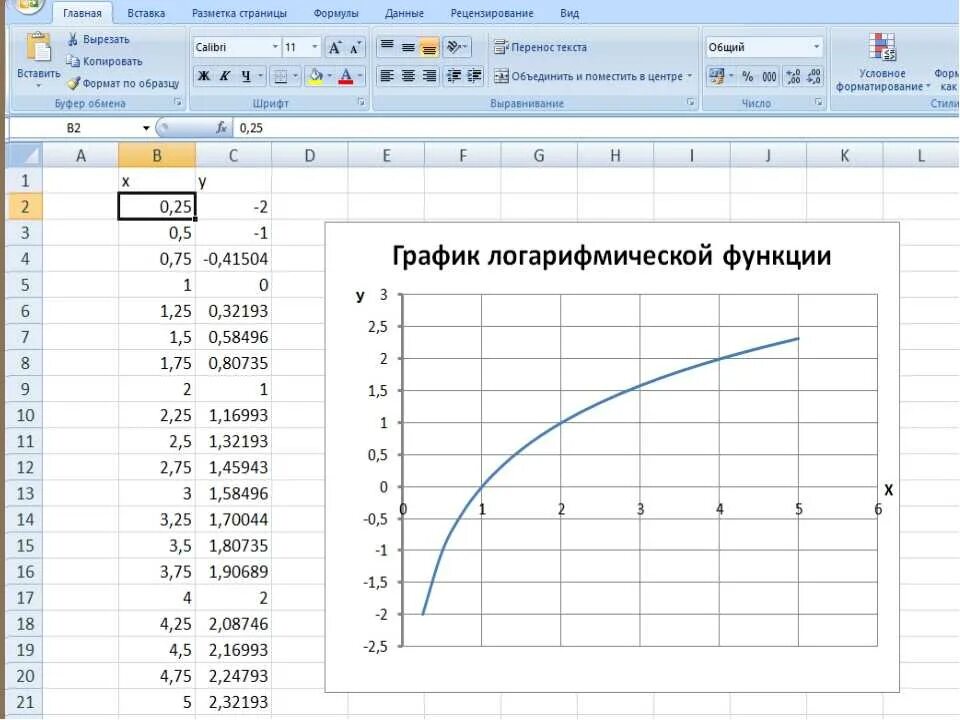Open Выравнивание group dialog launcher
960x720 pixels.
[x=691, y=102]
